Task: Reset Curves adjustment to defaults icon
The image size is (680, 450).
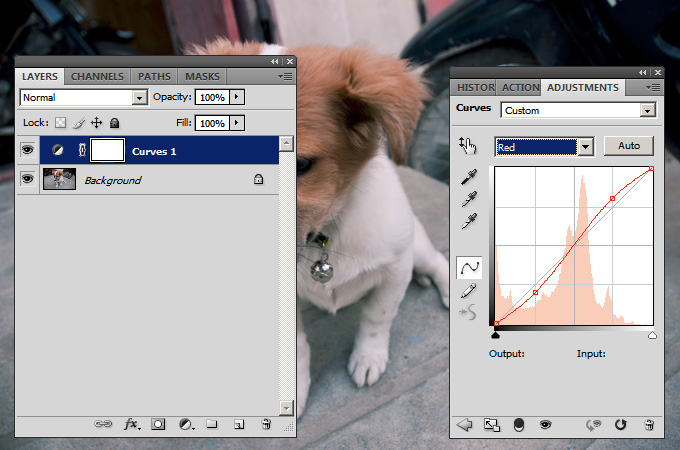Action: tap(621, 424)
